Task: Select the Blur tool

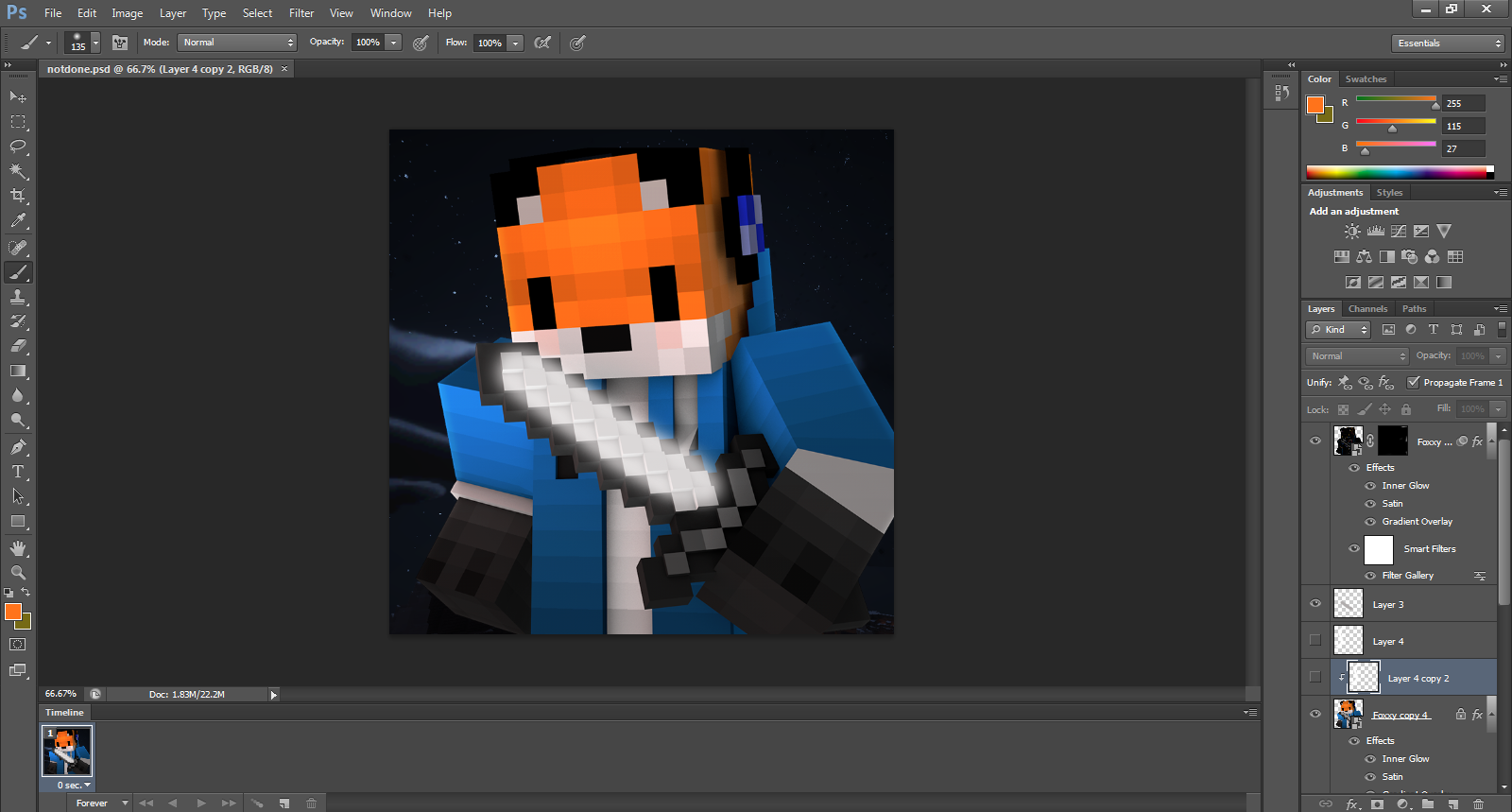Action: point(18,395)
